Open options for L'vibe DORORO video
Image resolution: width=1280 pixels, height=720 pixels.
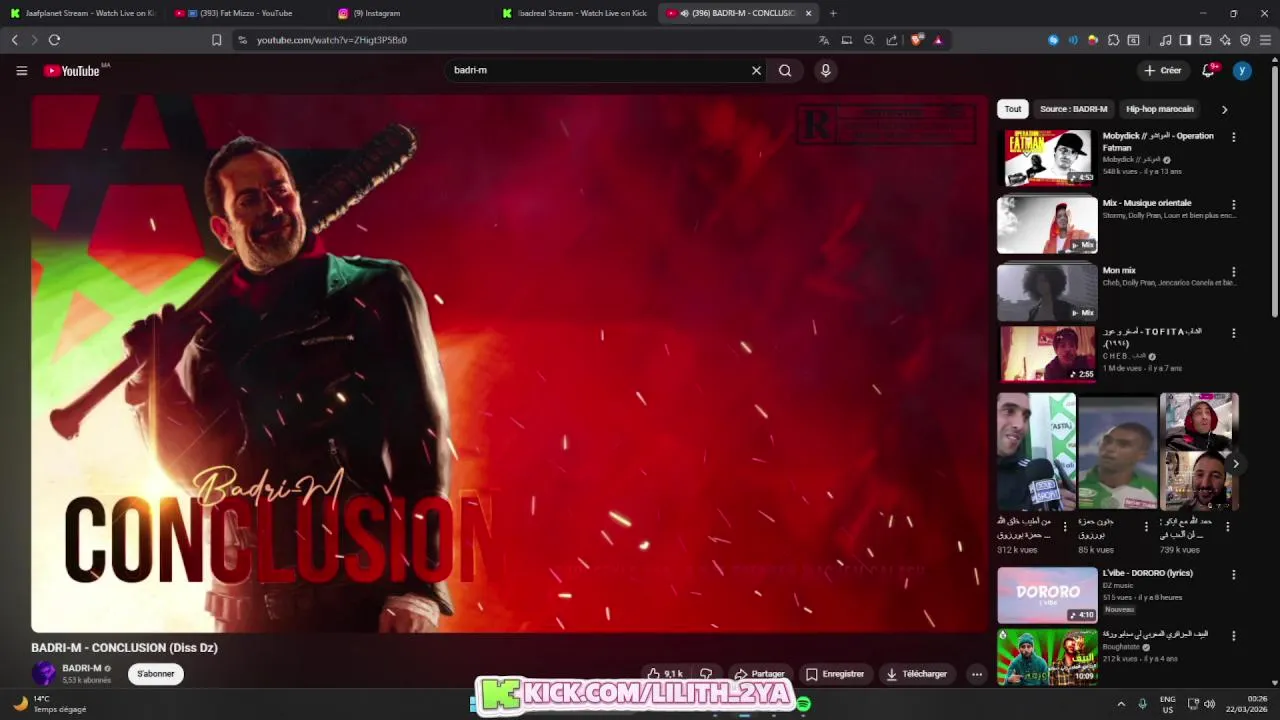[1233, 575]
